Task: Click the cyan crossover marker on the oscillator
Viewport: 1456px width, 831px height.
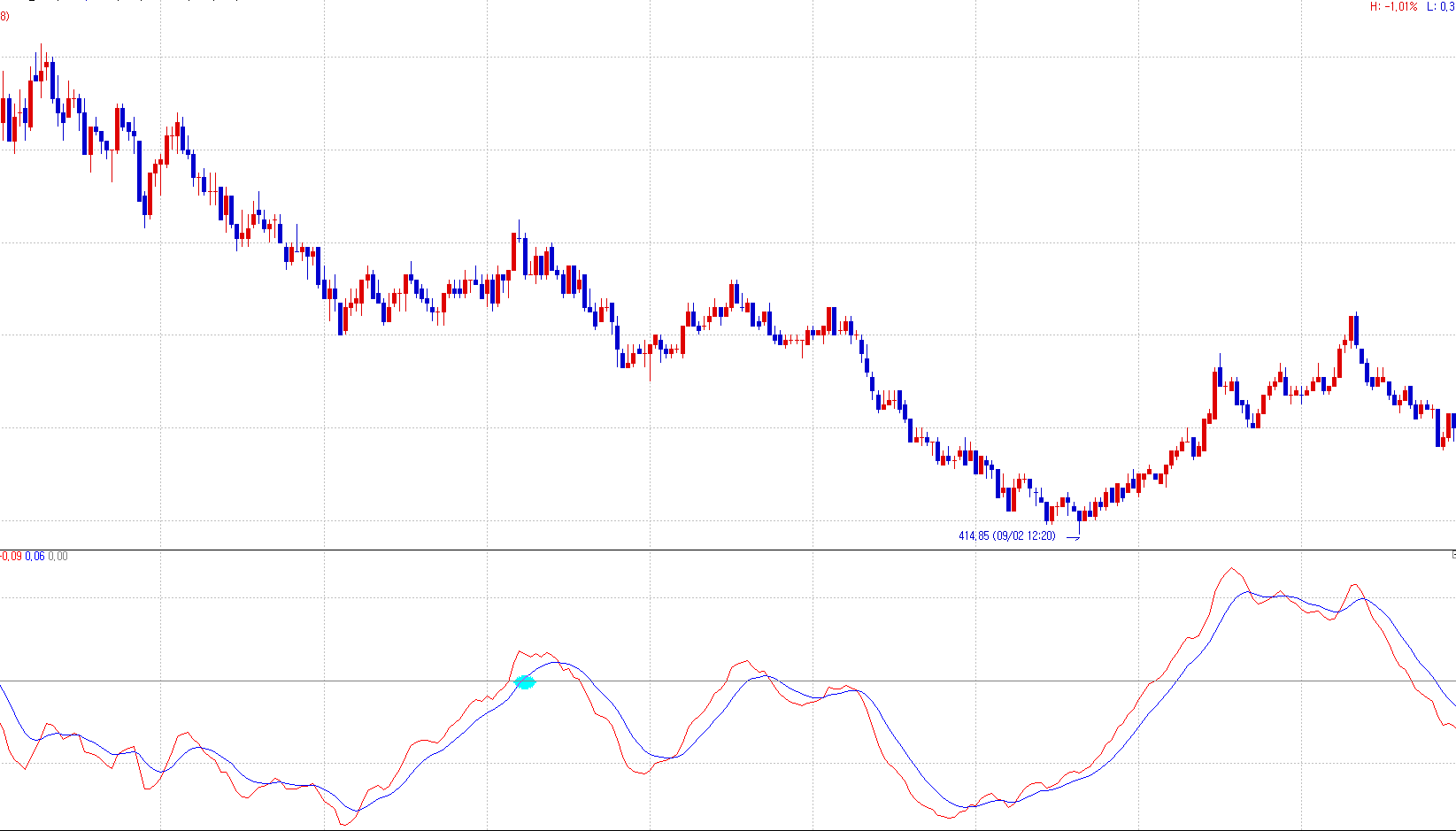Action: 525,682
